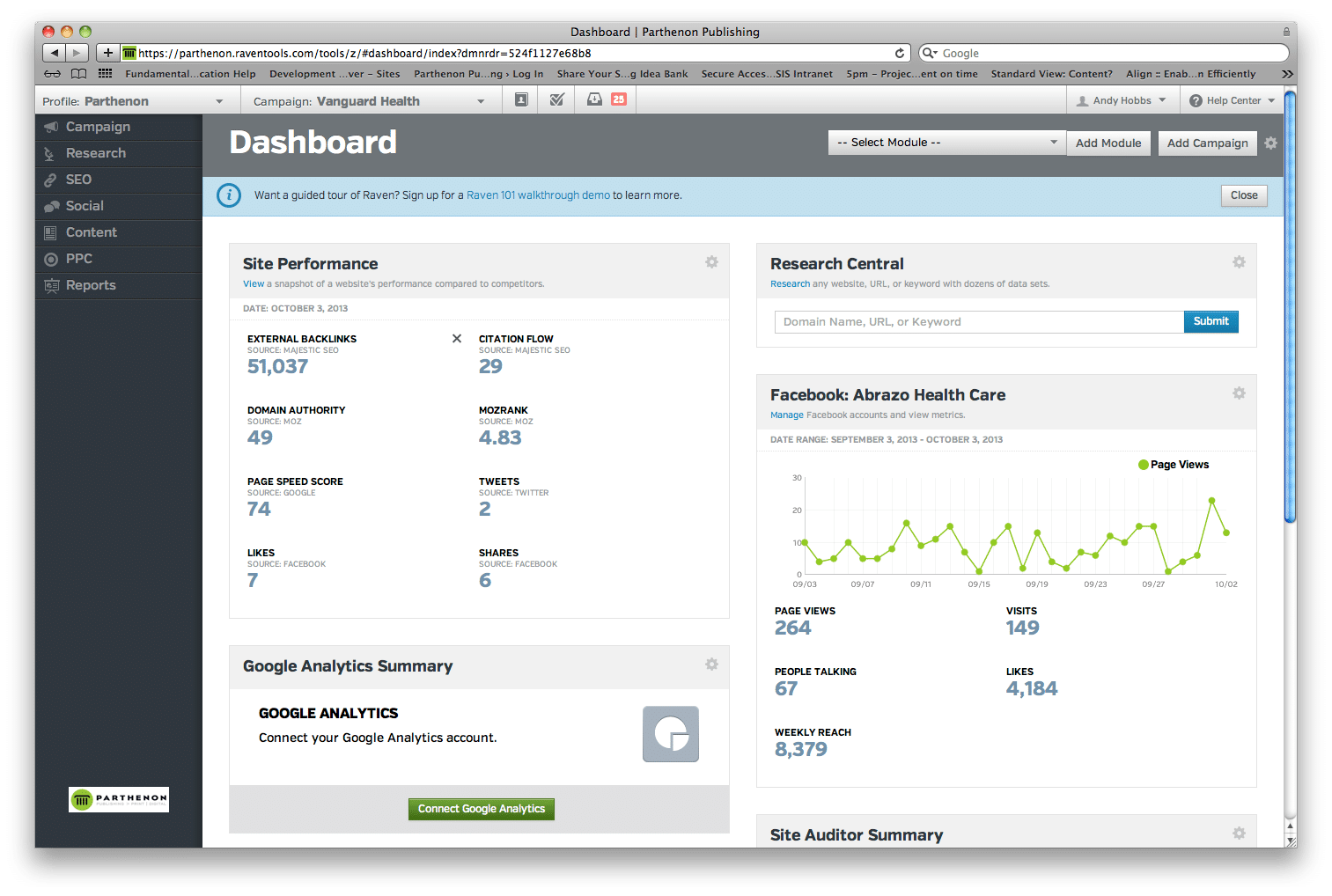The image size is (1332, 896).
Task: Open the Campaign sidebar section
Action: click(x=119, y=127)
